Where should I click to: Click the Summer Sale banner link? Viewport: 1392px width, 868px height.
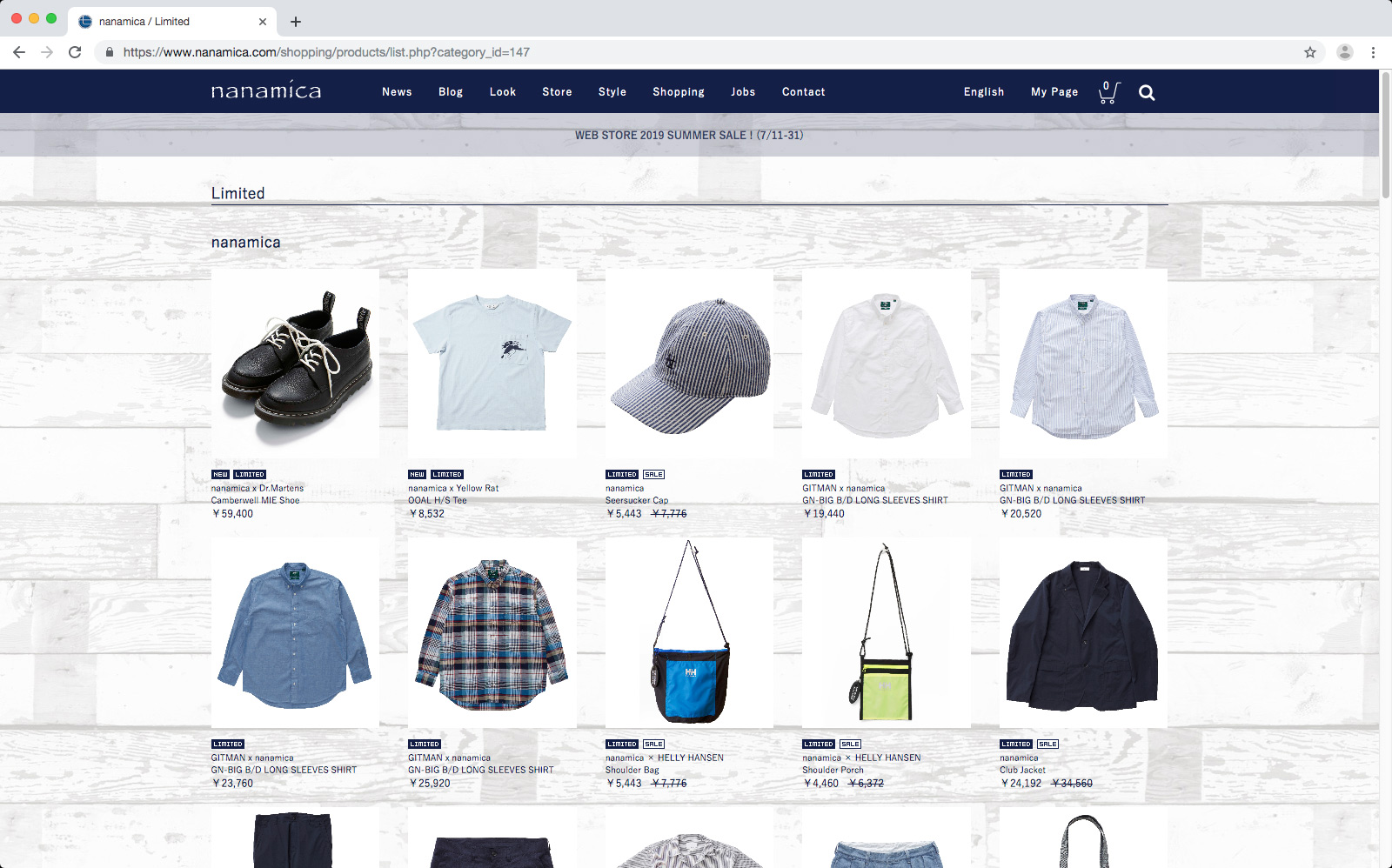click(x=689, y=136)
